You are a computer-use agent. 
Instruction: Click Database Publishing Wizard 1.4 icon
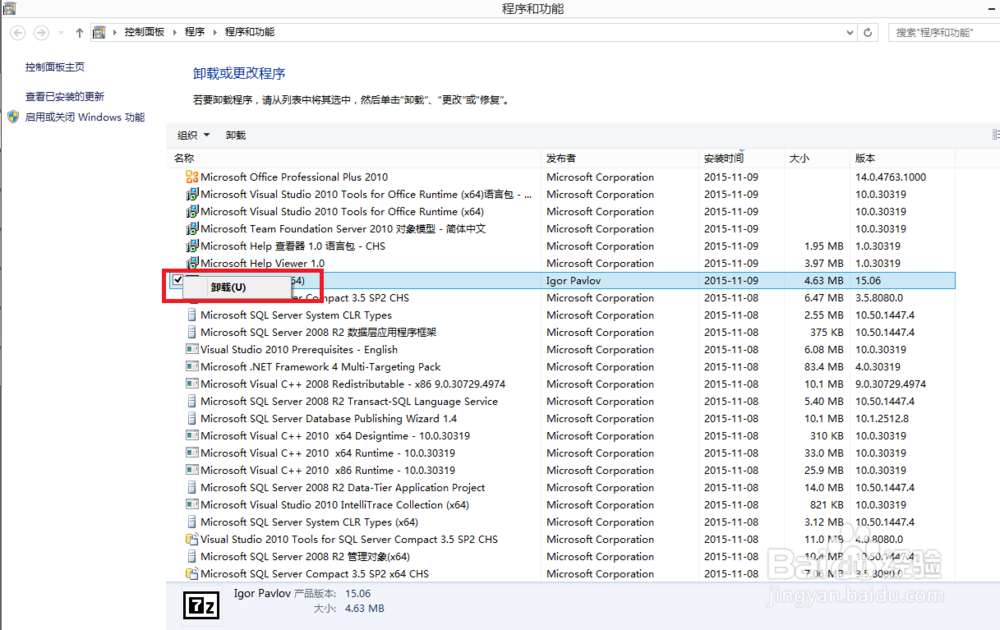[x=191, y=418]
